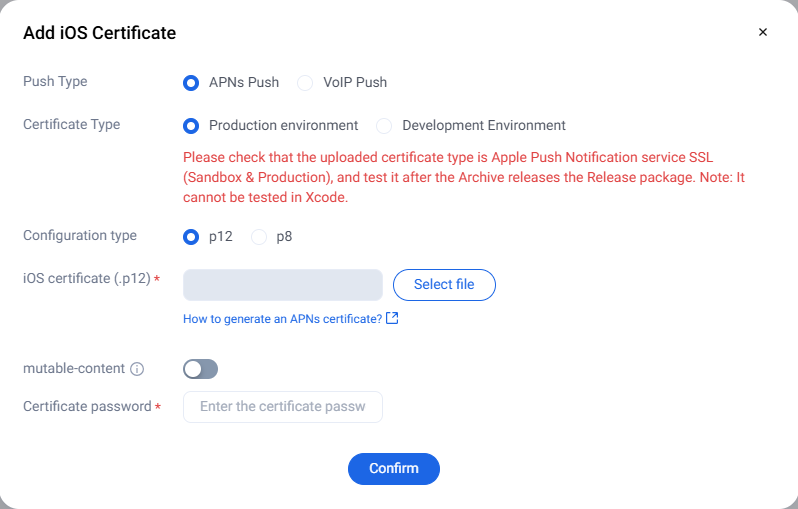
Task: Click the red certificate warning text
Action: coord(464,178)
